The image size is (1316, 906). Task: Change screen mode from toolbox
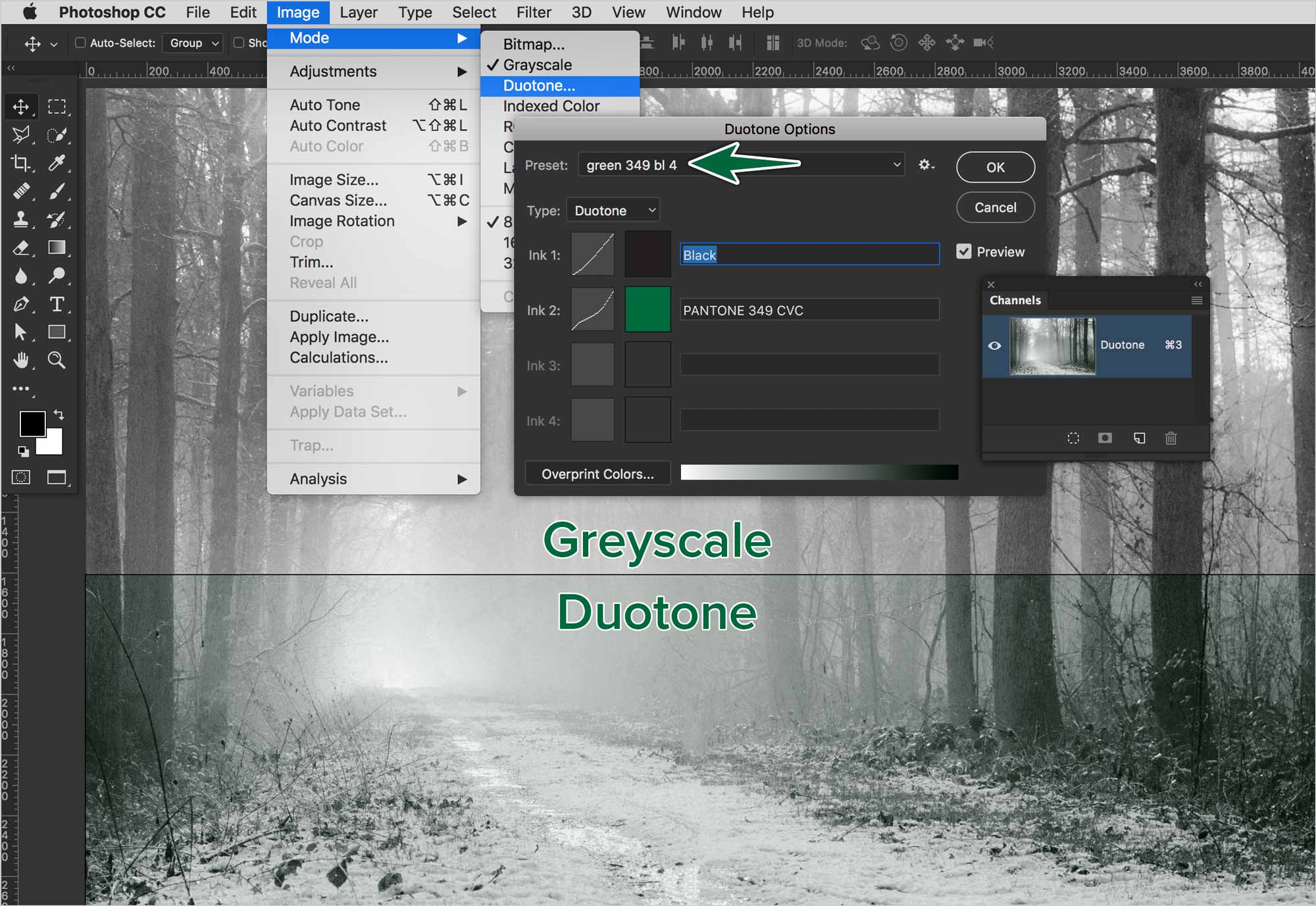click(x=57, y=478)
